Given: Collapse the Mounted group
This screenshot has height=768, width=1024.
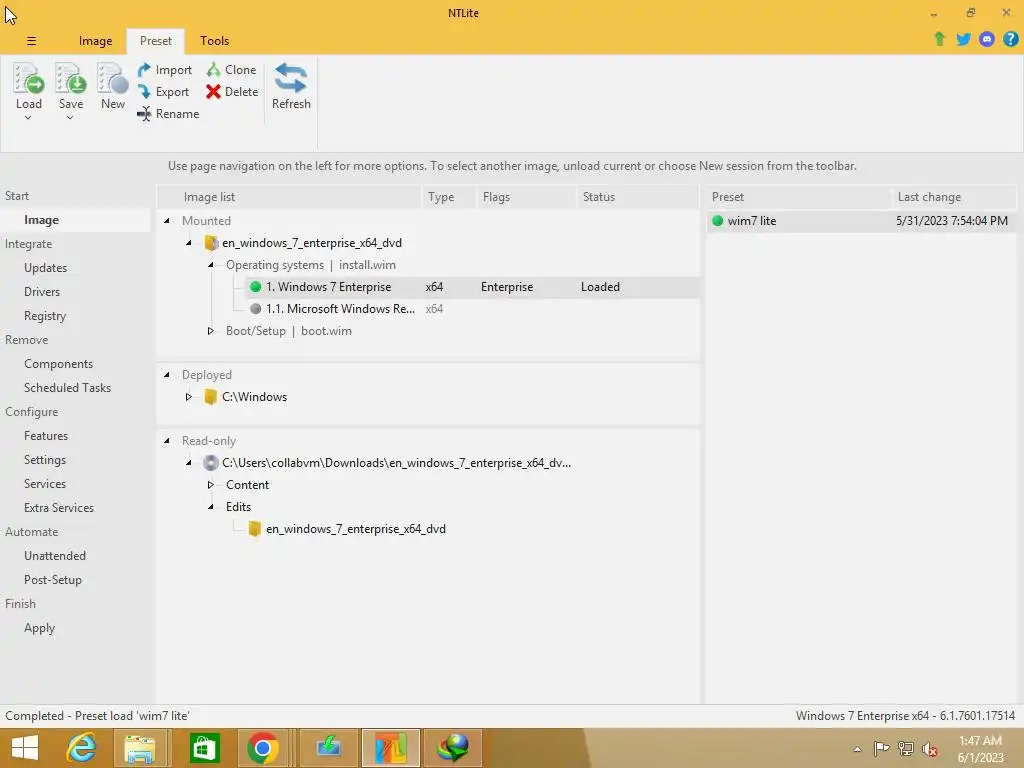Looking at the screenshot, I should coord(167,221).
